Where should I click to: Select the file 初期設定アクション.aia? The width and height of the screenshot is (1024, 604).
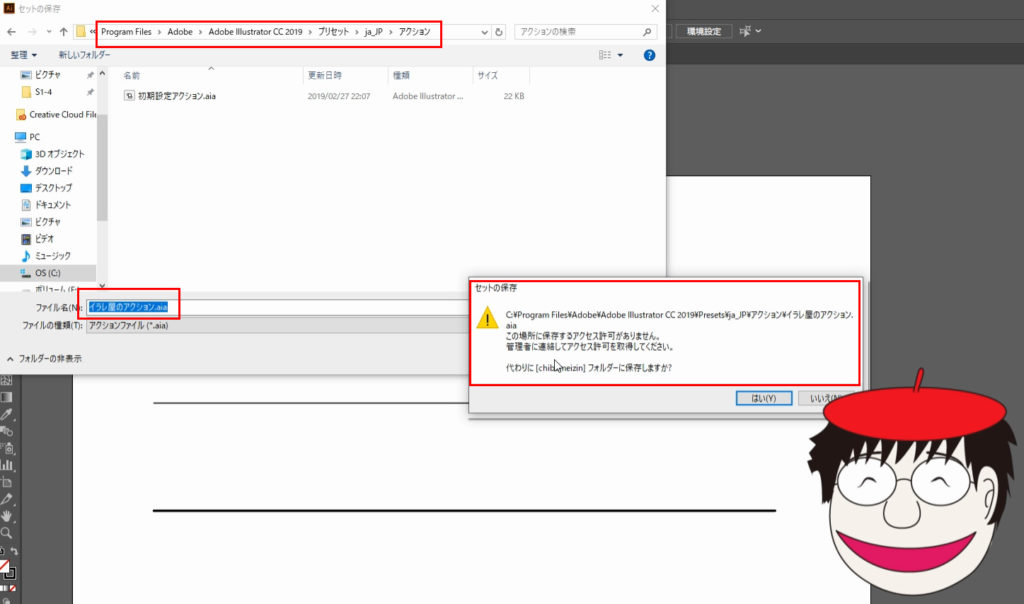pos(177,96)
